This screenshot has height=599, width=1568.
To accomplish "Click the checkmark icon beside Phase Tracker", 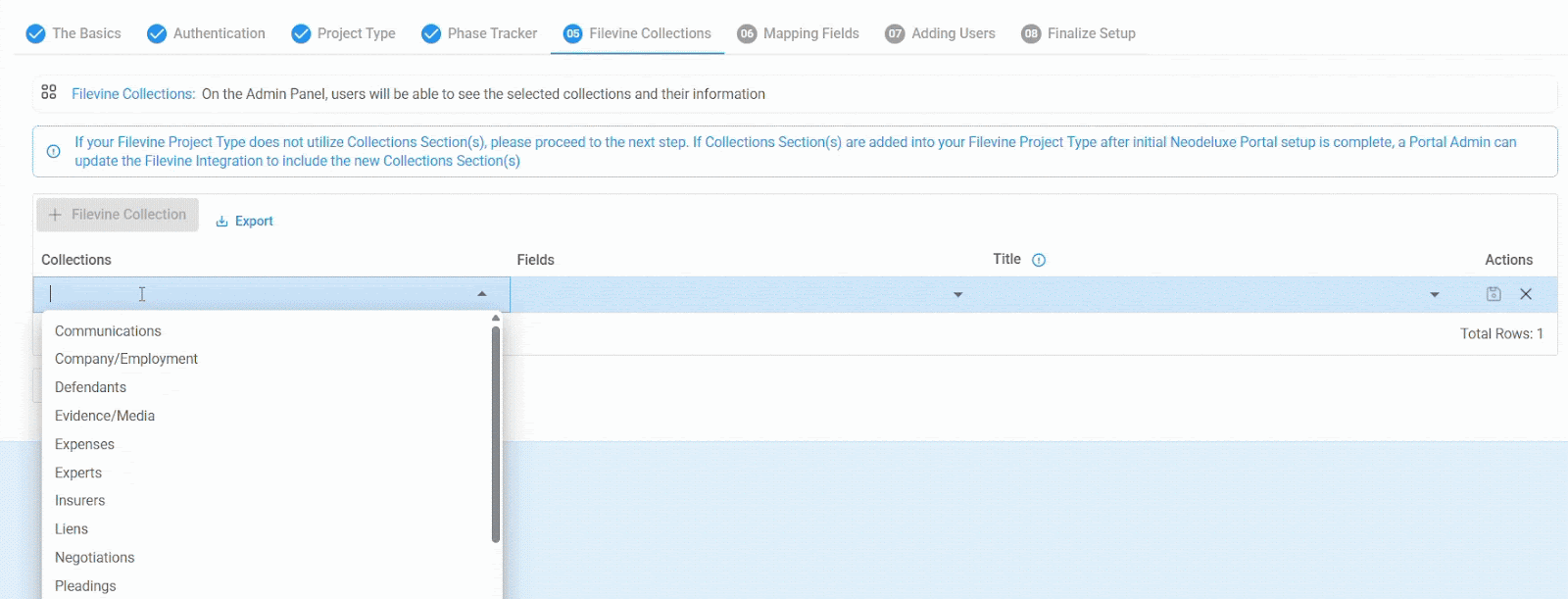I will 431,34.
